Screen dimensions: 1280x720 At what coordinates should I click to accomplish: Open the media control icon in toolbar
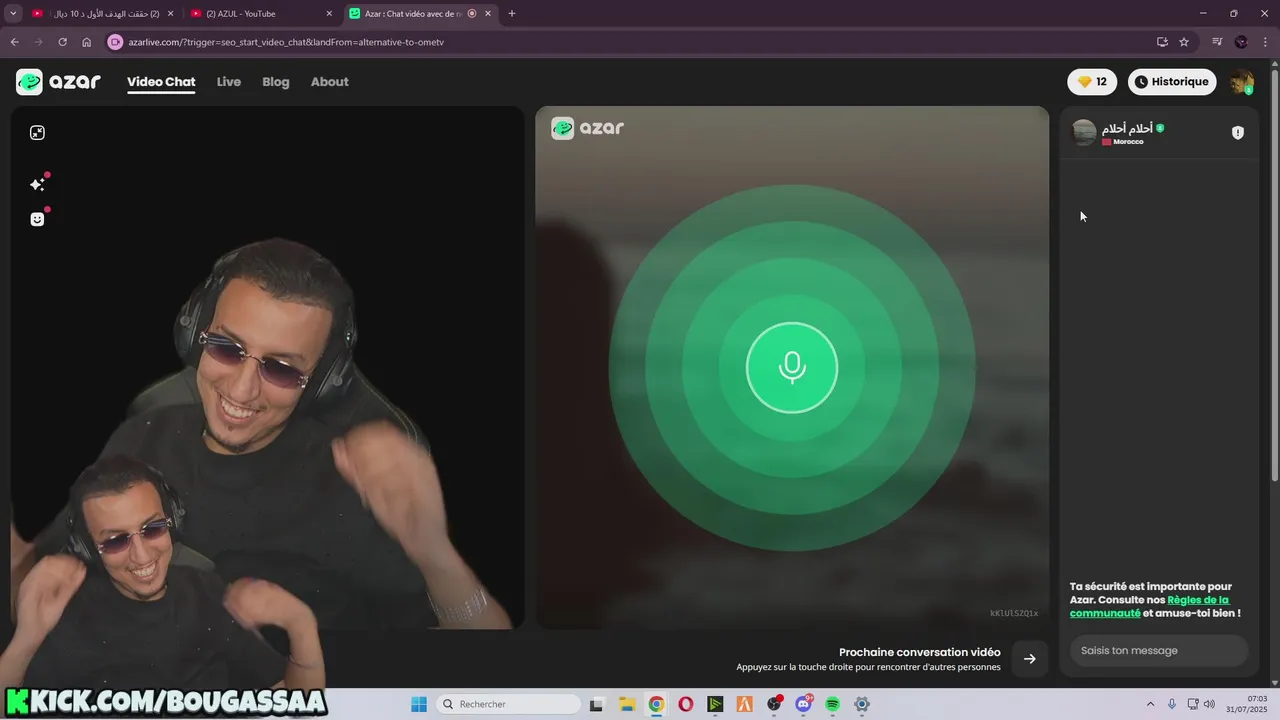click(1217, 42)
